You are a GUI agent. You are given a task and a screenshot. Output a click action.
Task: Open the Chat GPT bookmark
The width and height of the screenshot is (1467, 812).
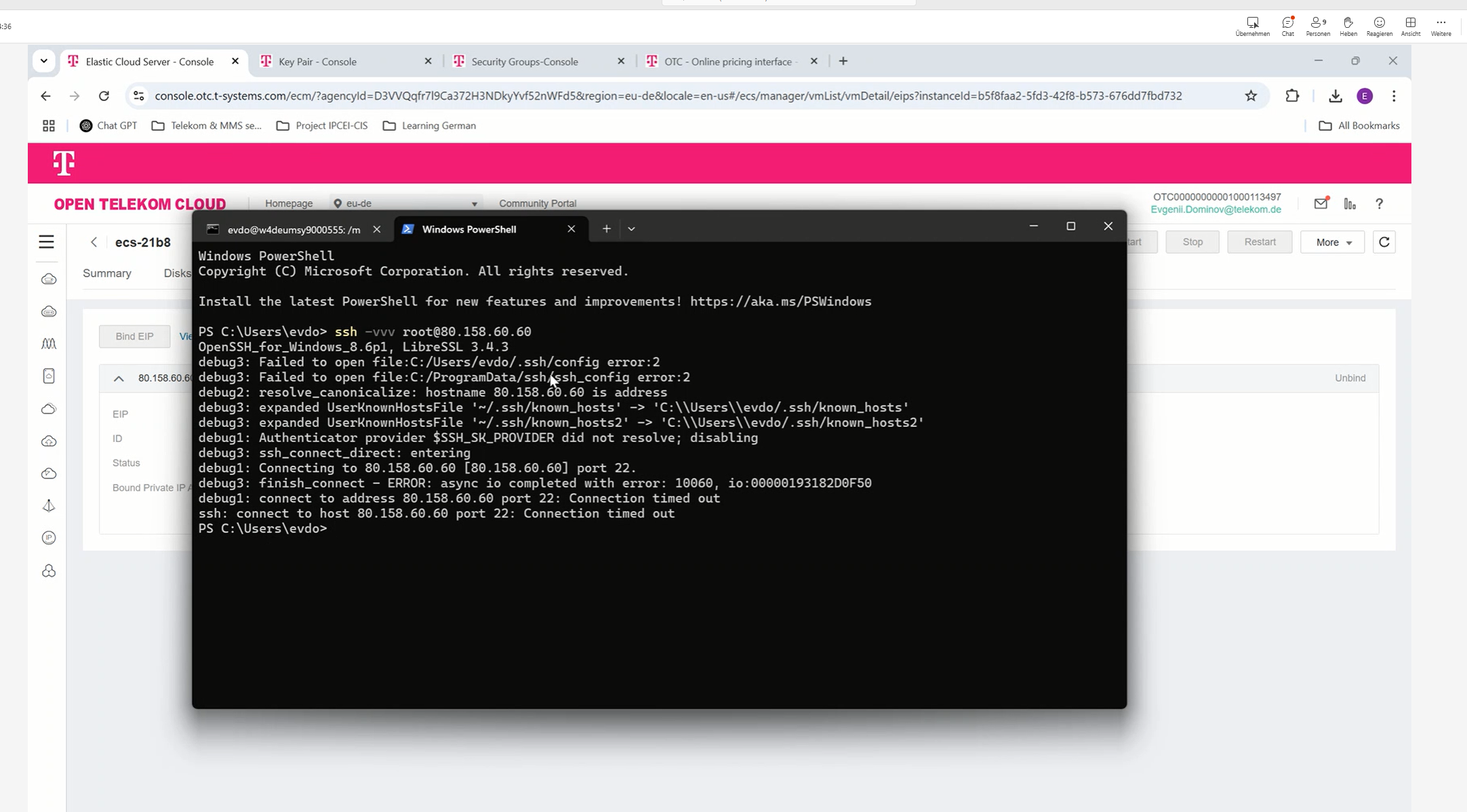[108, 126]
